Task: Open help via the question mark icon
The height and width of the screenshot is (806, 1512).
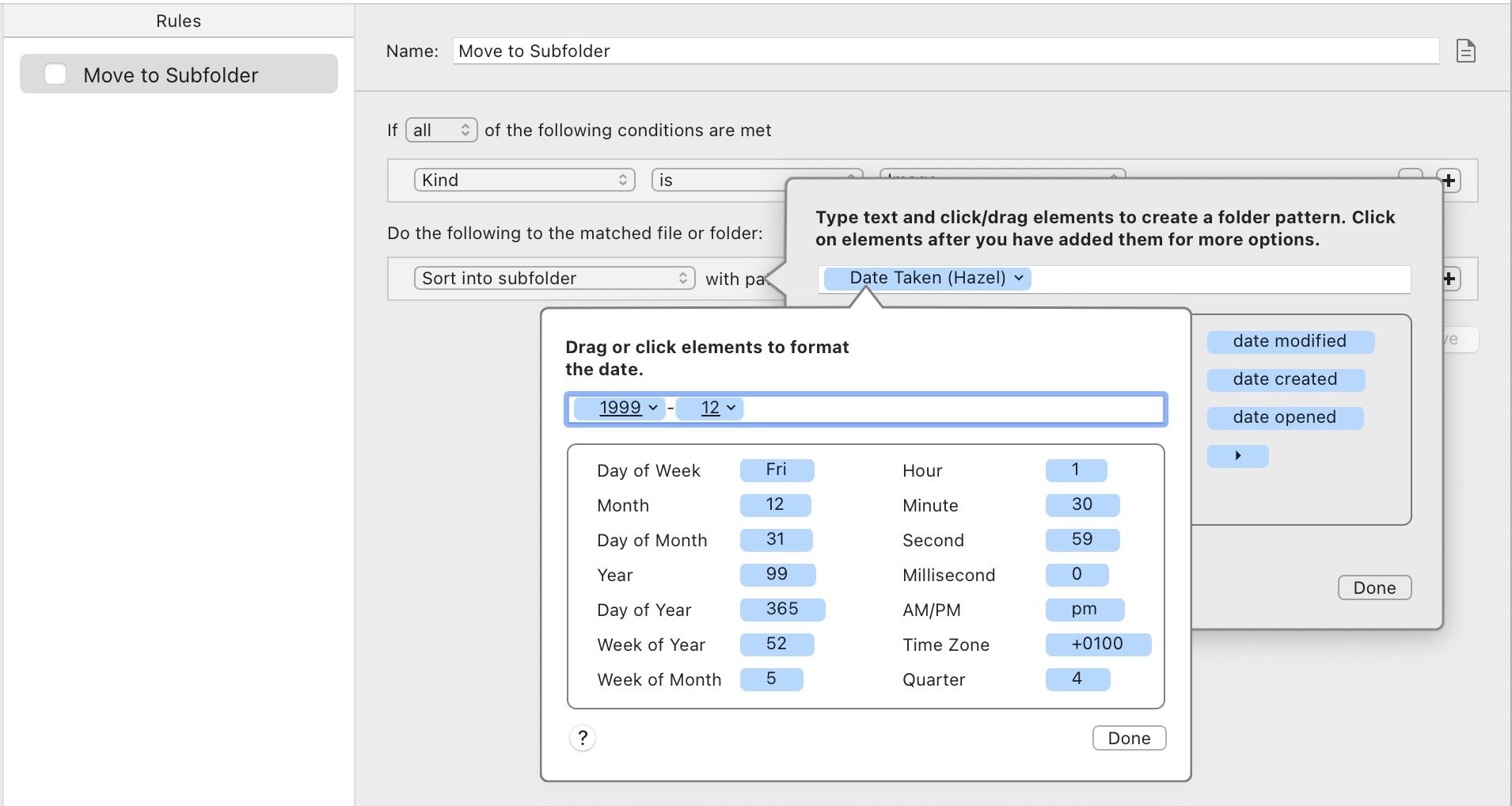Action: point(583,737)
